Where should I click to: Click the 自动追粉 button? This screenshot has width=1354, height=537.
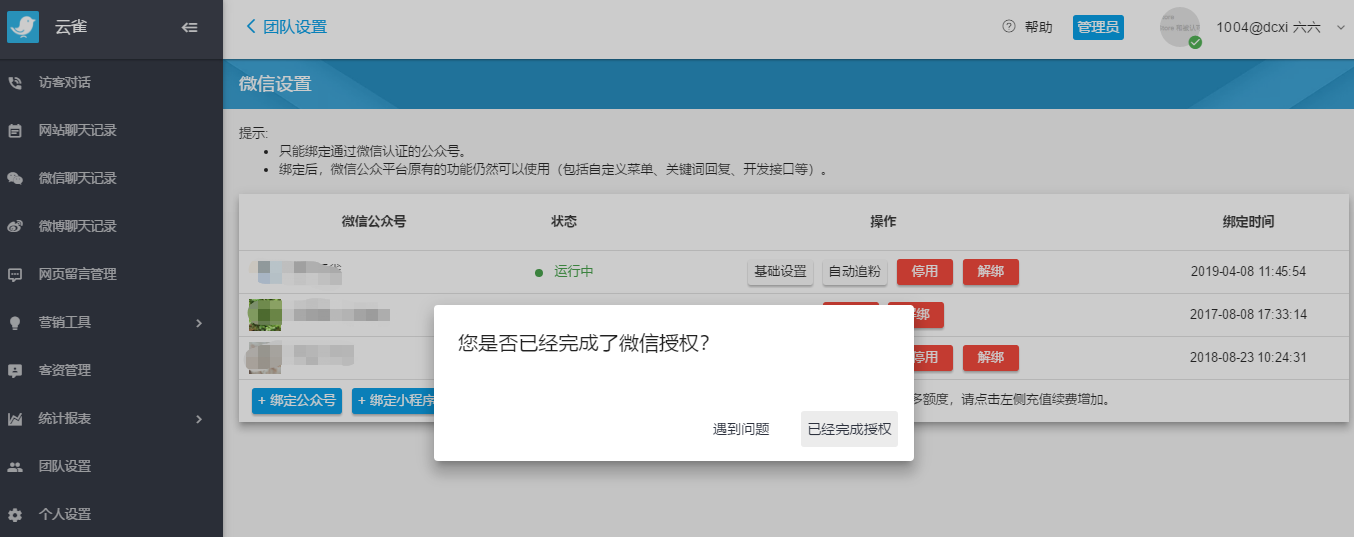(855, 271)
